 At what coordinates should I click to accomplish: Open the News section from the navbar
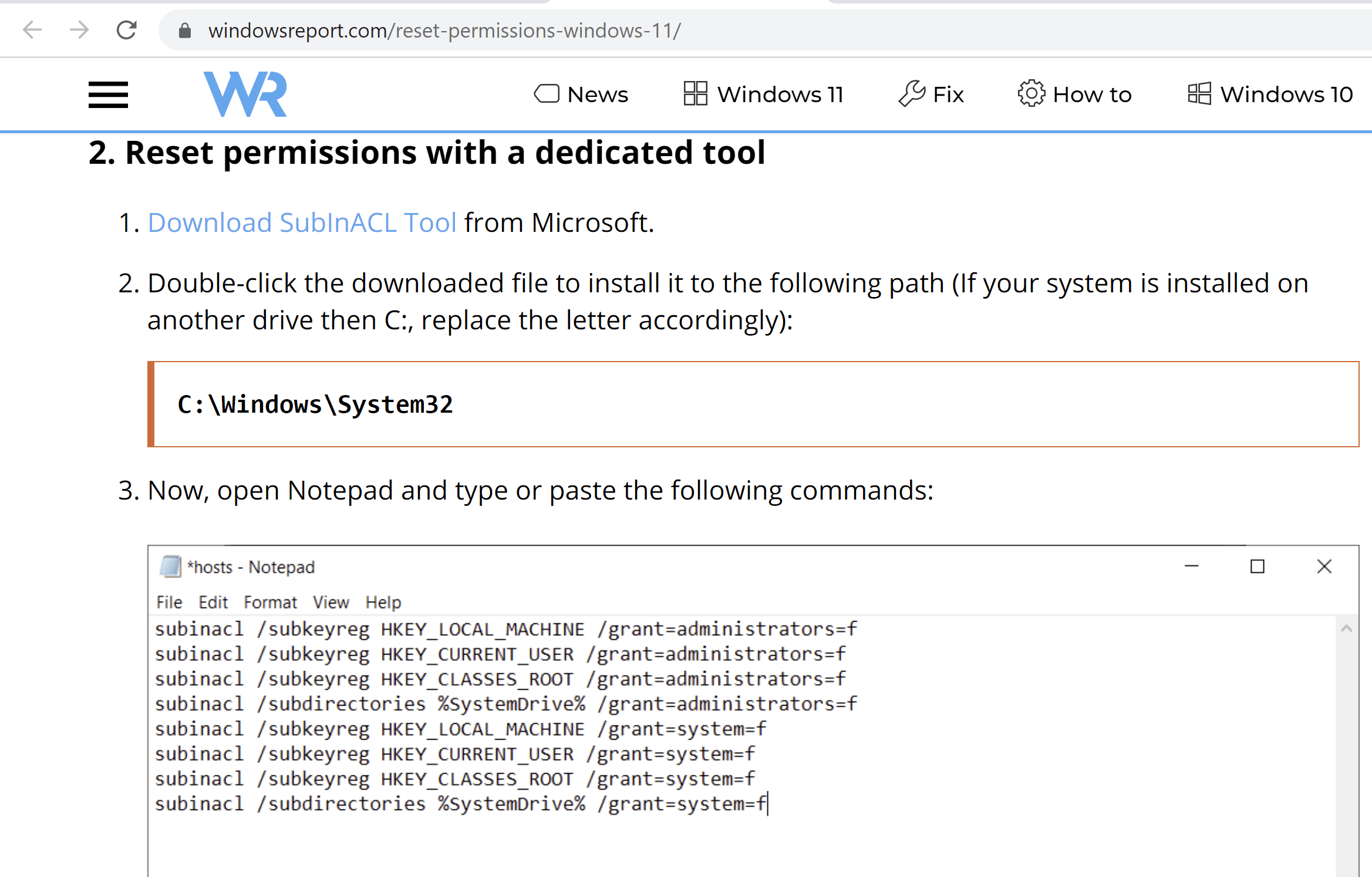pyautogui.click(x=596, y=93)
